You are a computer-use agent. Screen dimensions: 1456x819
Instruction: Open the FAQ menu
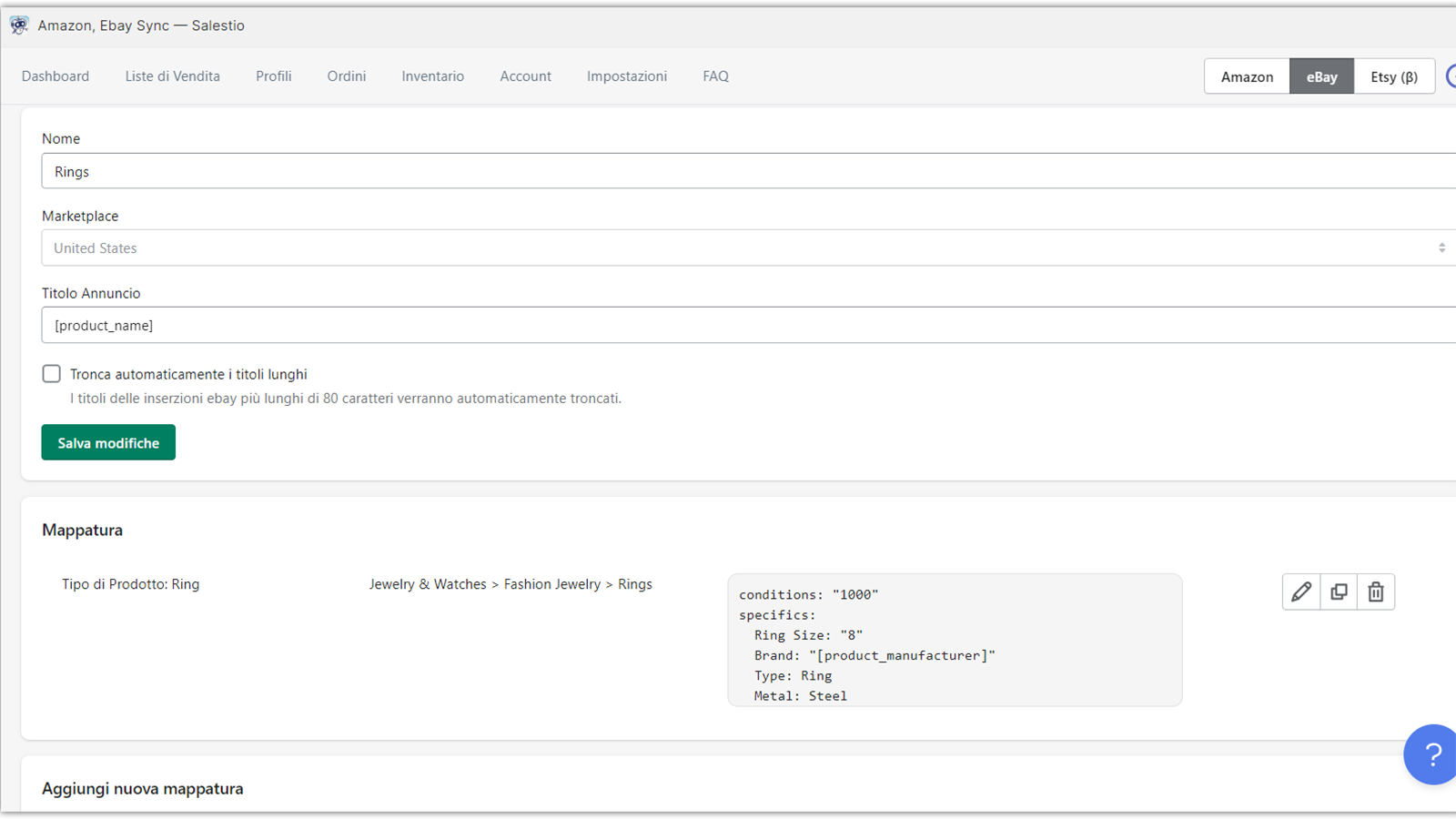pos(716,76)
